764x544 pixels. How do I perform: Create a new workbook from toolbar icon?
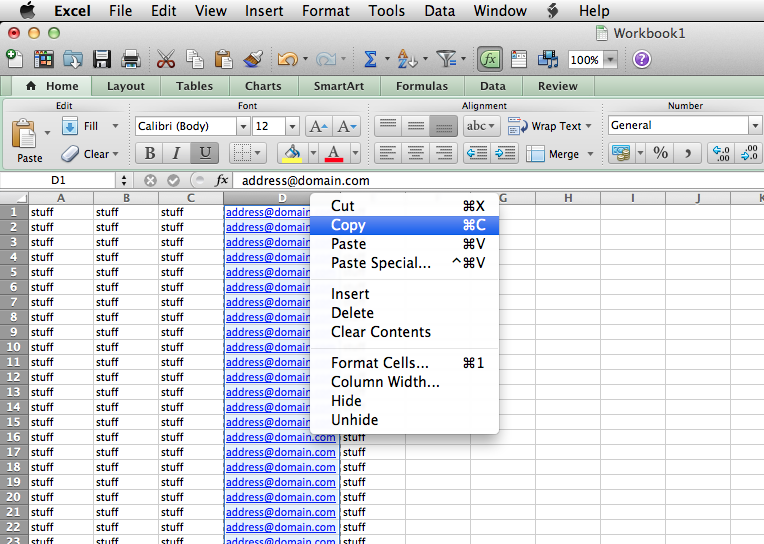(14, 59)
